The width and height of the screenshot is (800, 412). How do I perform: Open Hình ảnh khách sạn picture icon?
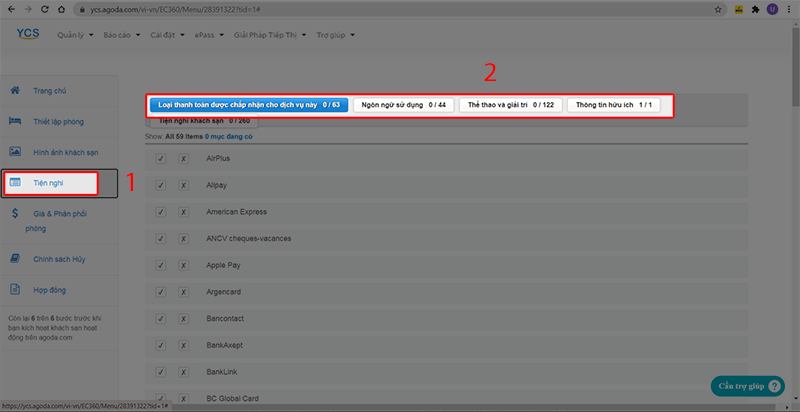coord(15,151)
